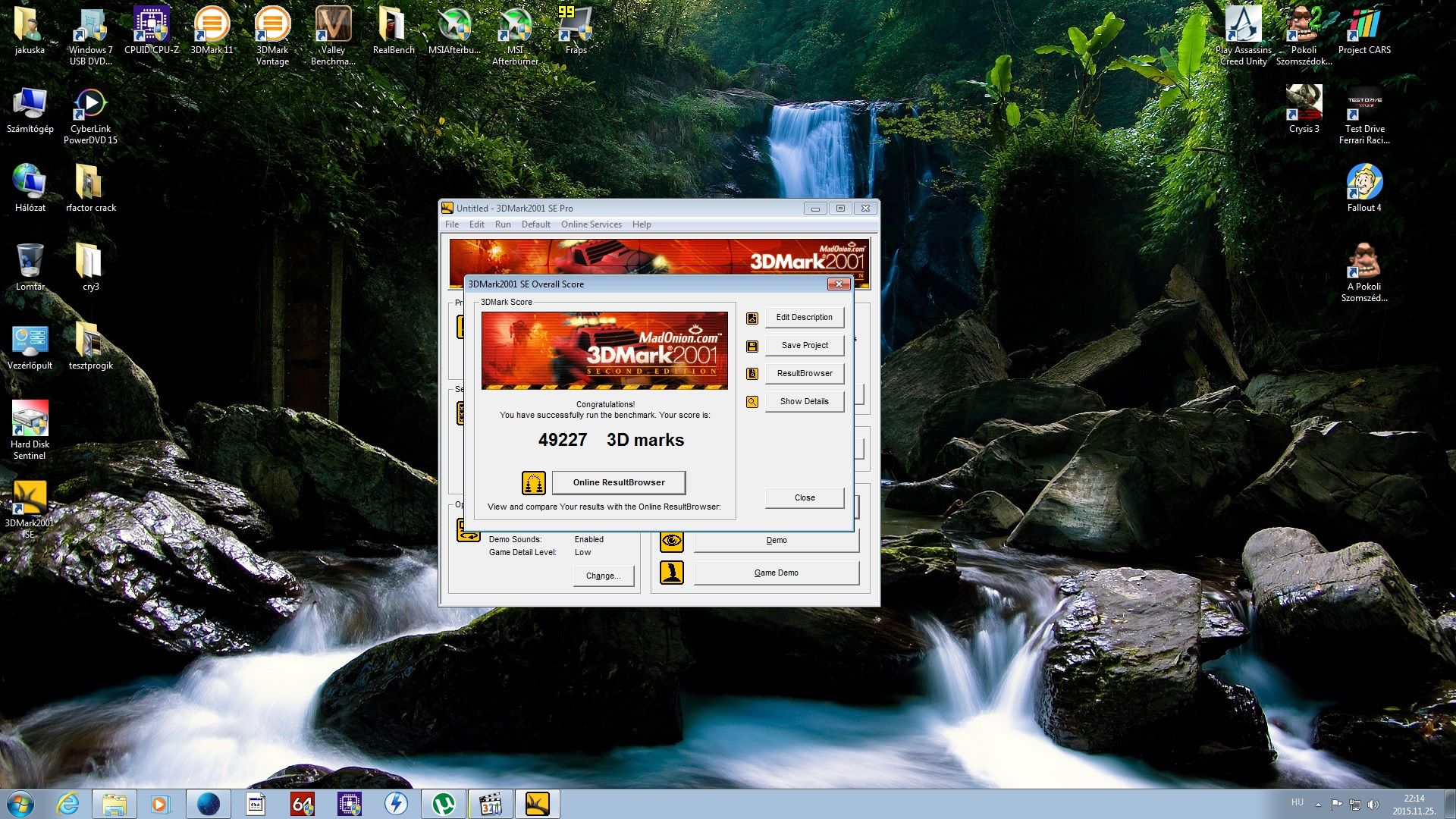Open Play Assassins Creed Unity shortcut
This screenshot has height=819, width=1456.
[x=1244, y=36]
